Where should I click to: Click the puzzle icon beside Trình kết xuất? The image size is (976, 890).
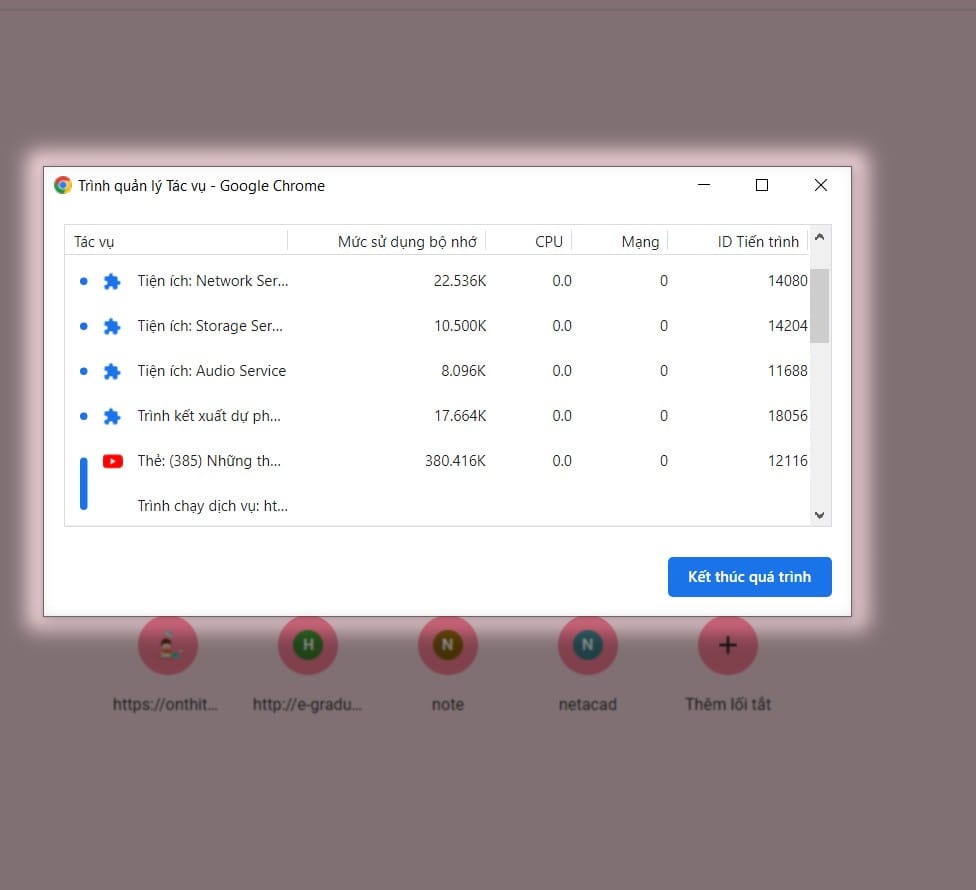click(x=112, y=416)
